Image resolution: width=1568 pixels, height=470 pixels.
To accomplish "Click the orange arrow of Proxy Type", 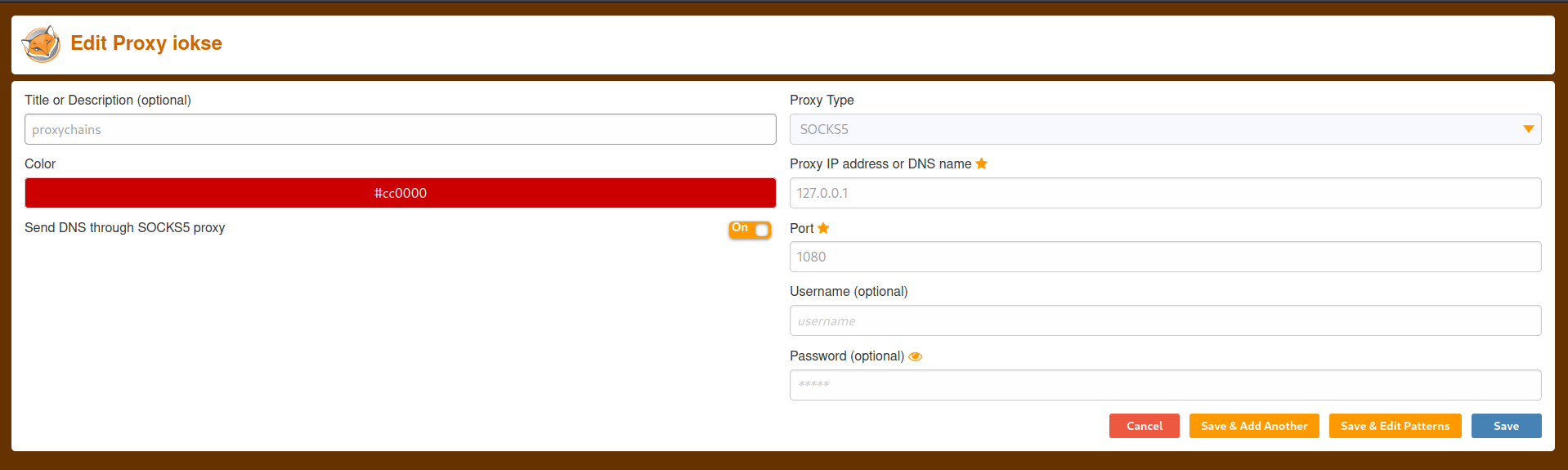I will click(1528, 129).
